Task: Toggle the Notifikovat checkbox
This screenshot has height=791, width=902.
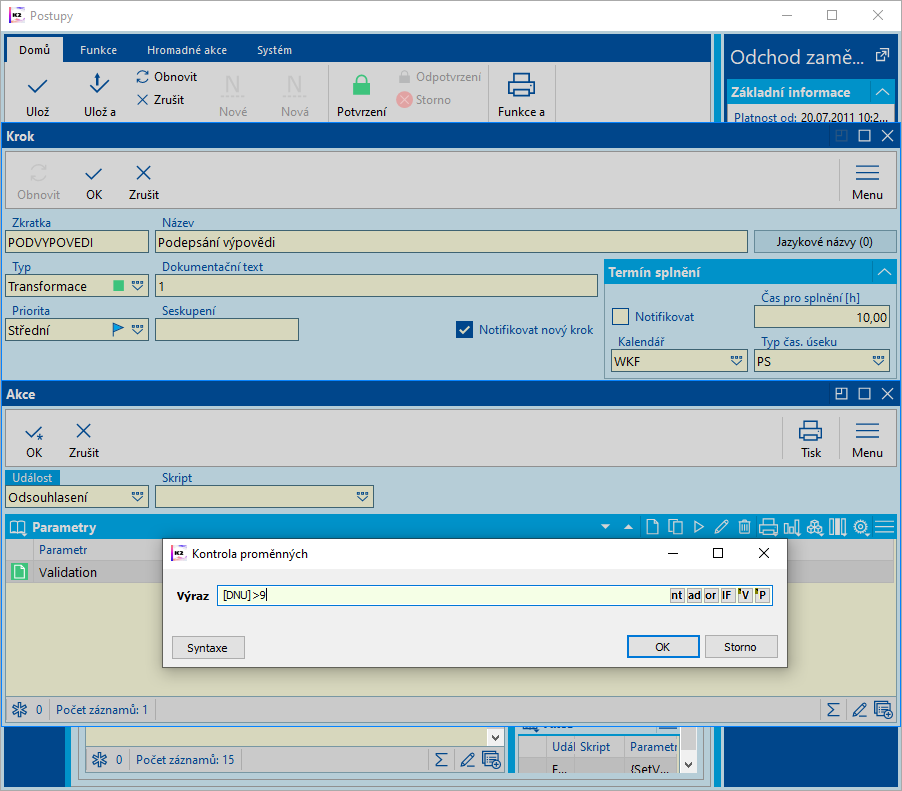Action: coord(620,316)
